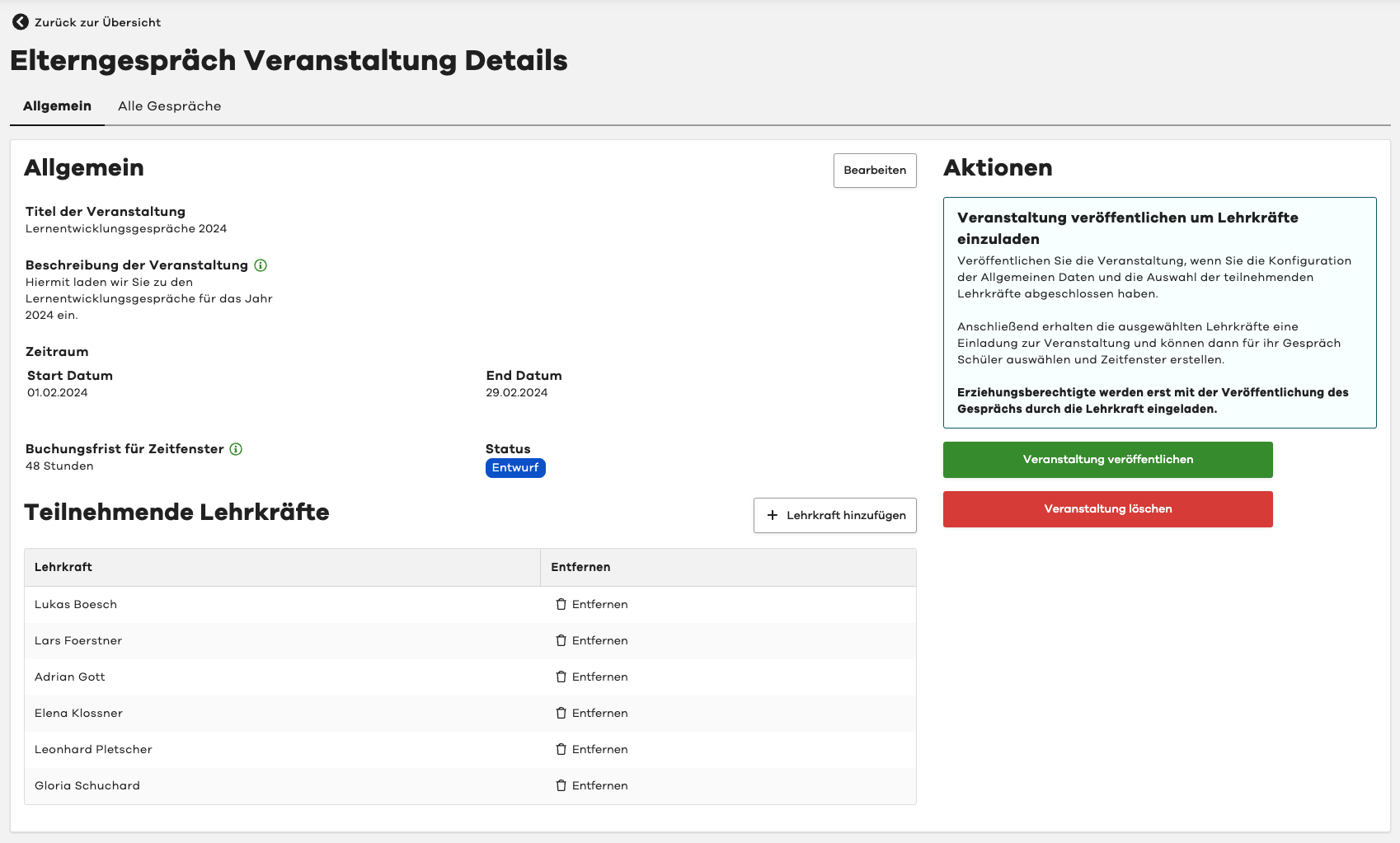Switch to the Alle Gespräche tab

[169, 106]
